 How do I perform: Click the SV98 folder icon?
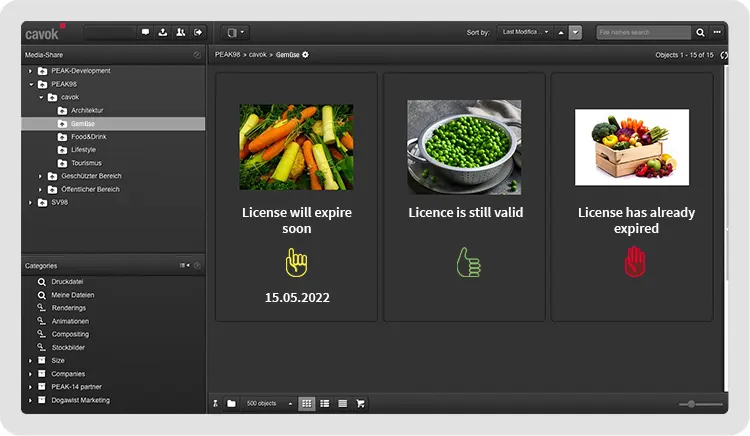[43, 203]
